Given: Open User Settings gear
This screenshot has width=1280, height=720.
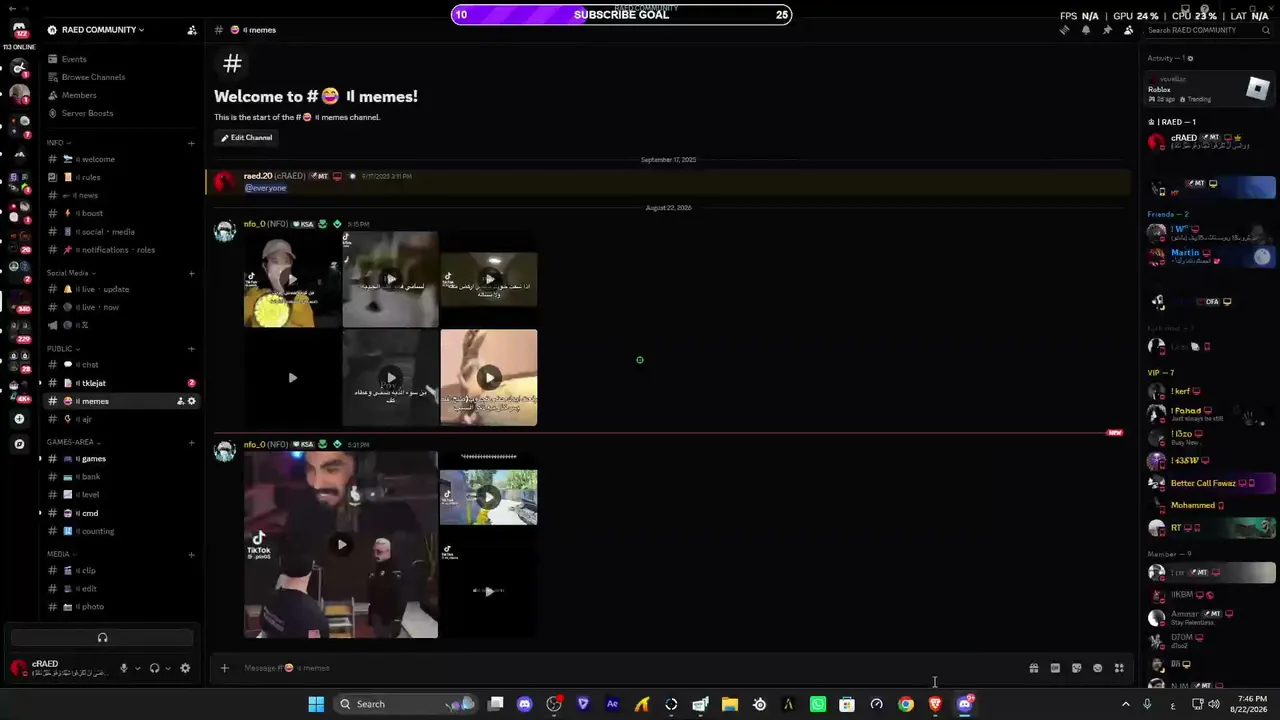Looking at the screenshot, I should click(185, 668).
